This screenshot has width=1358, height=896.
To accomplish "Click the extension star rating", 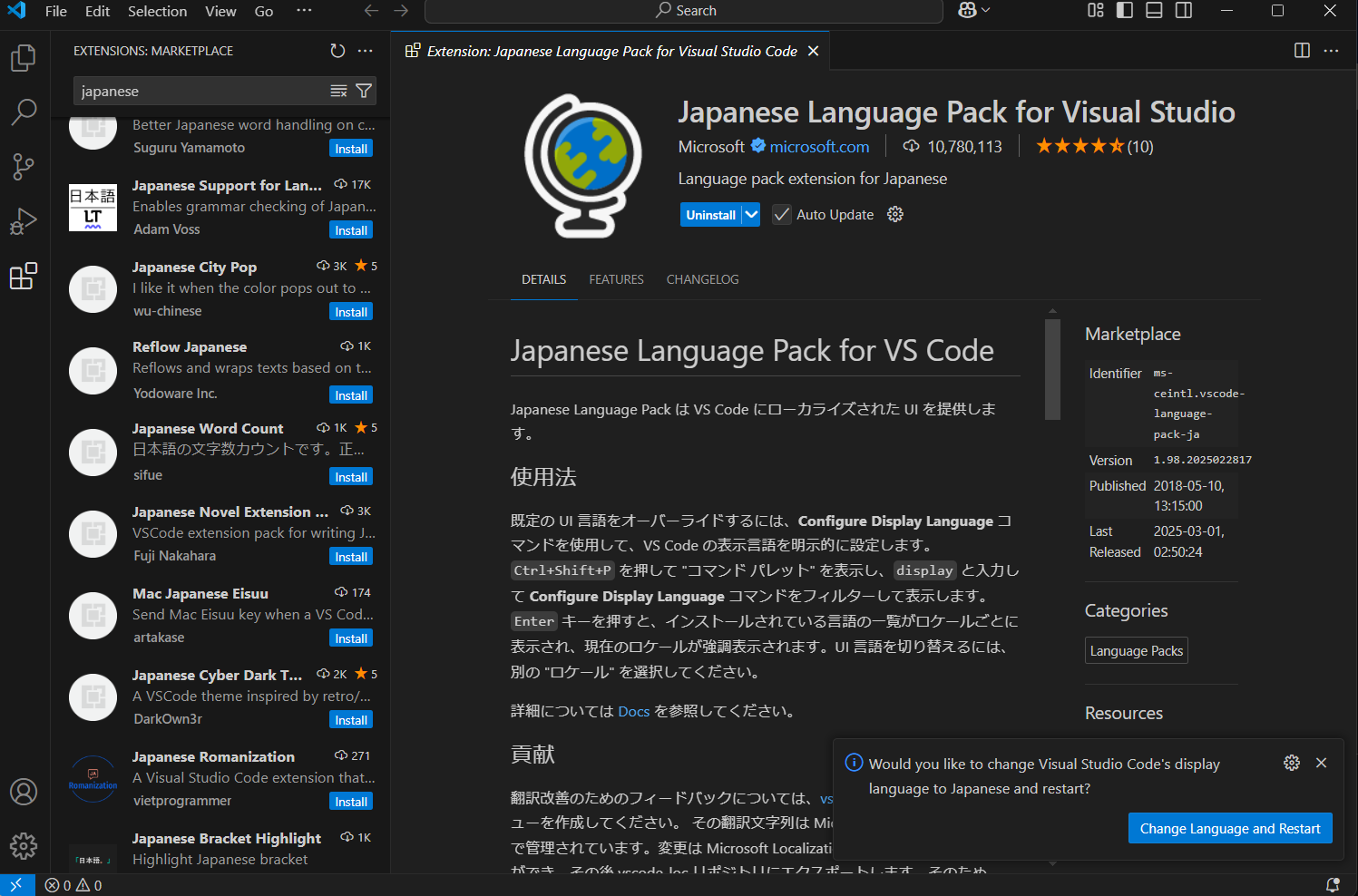I will [1094, 146].
